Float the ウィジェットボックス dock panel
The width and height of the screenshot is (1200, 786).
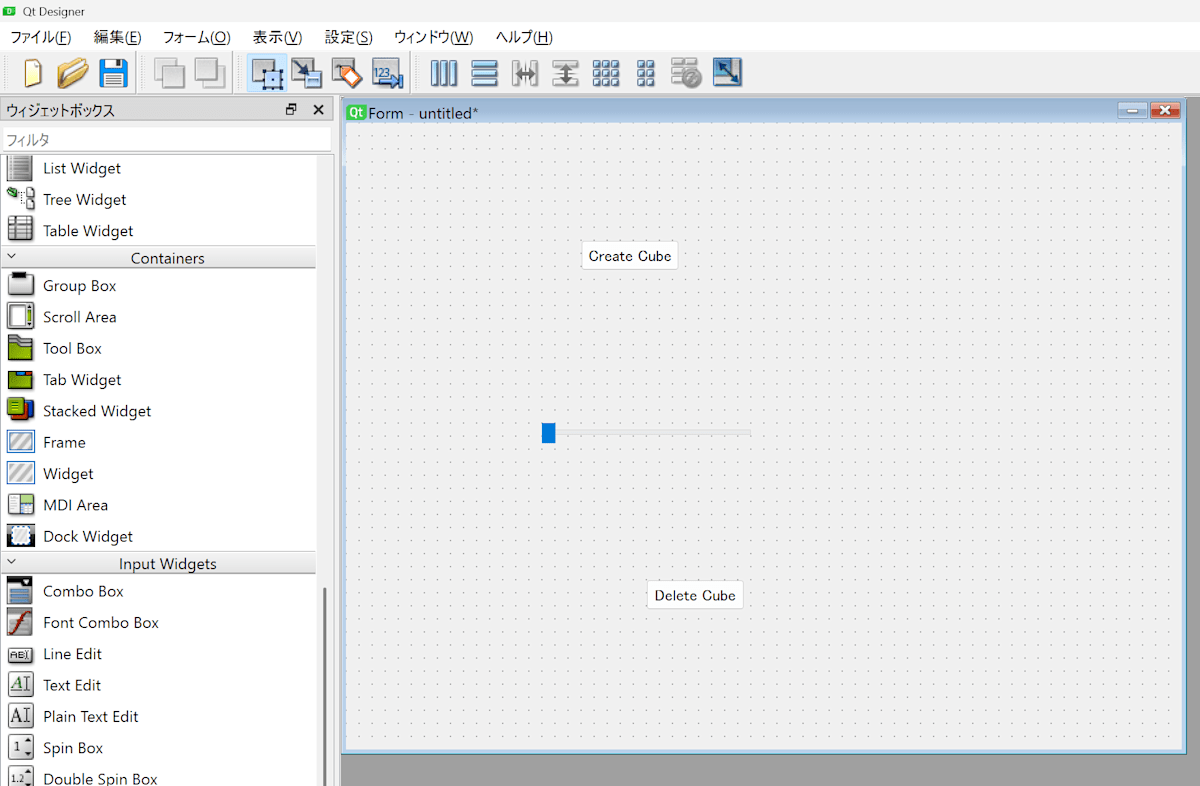point(291,110)
